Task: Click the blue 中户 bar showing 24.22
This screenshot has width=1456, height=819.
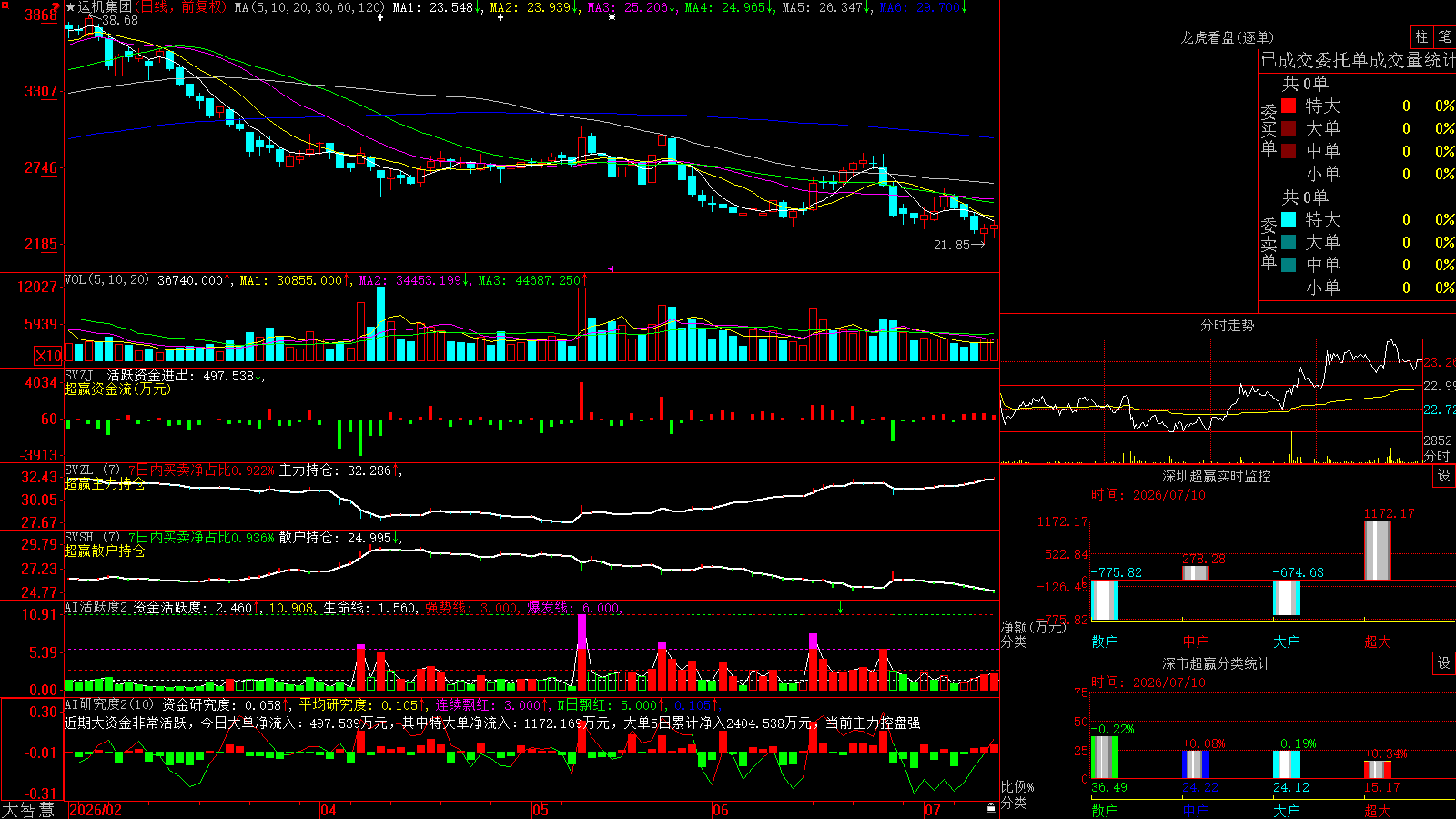Action: pos(1196,765)
